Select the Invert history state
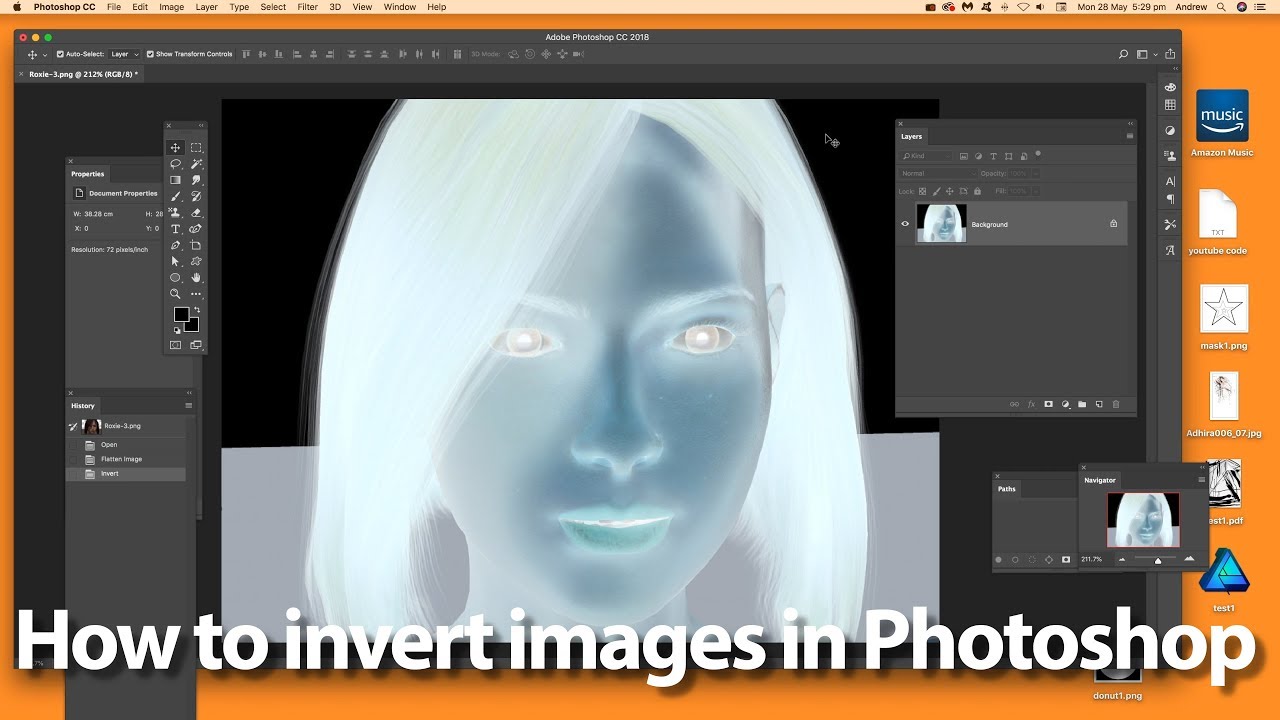Viewport: 1280px width, 720px height. [126, 473]
